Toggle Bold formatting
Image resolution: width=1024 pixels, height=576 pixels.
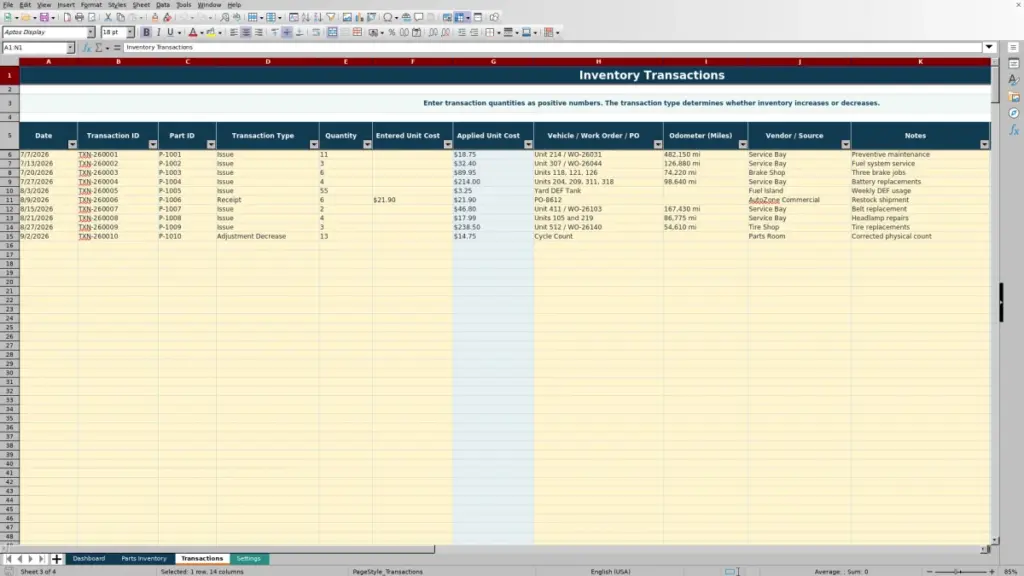(146, 32)
